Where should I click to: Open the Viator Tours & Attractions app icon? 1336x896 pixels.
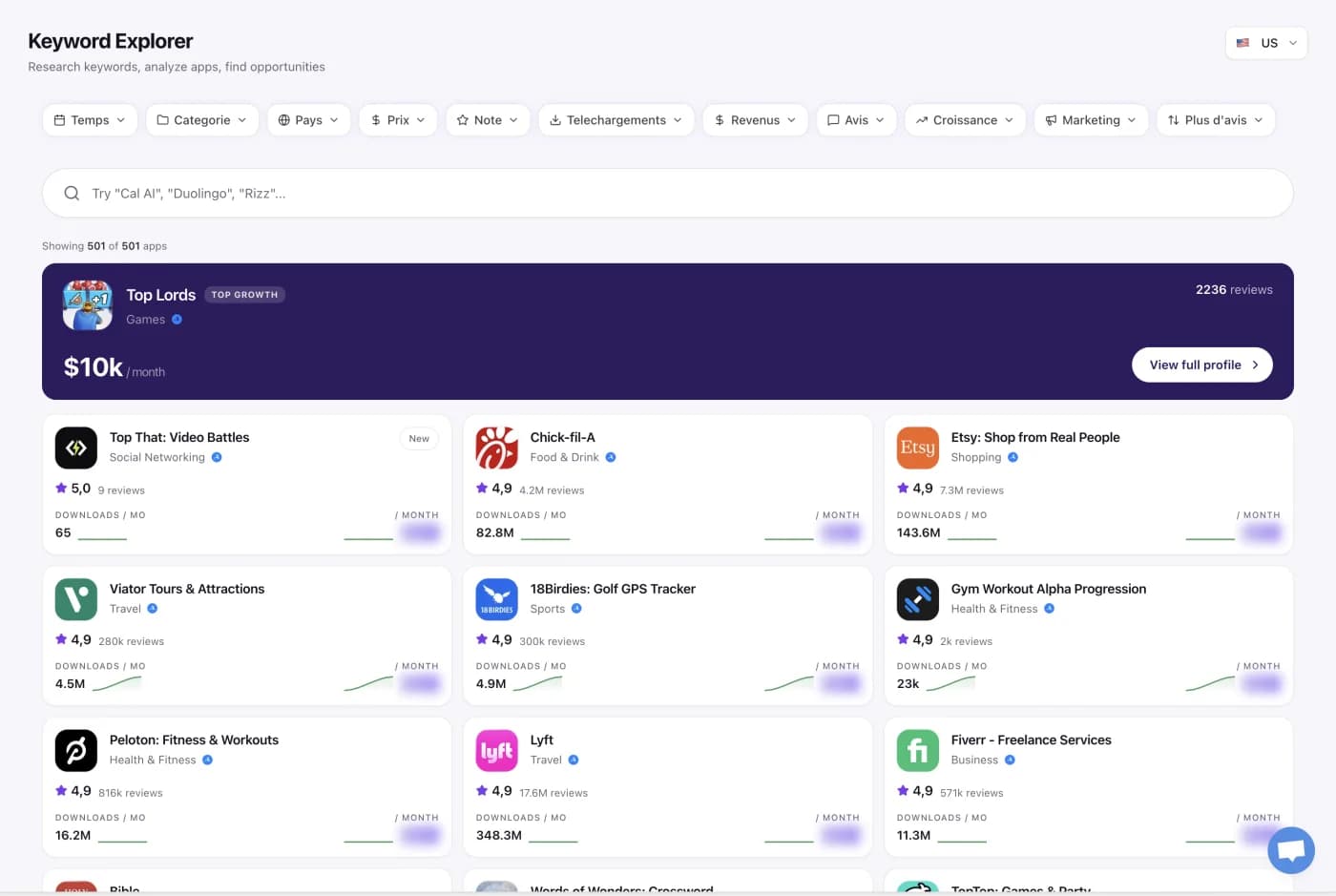[x=76, y=599]
